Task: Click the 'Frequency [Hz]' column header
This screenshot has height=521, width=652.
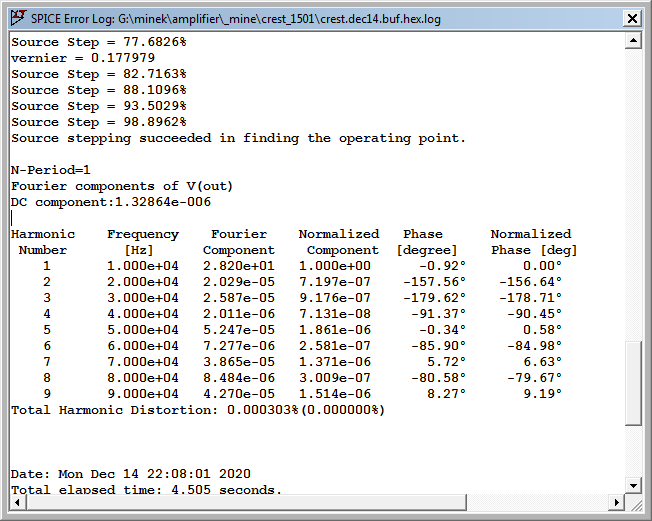Action: [x=143, y=242]
